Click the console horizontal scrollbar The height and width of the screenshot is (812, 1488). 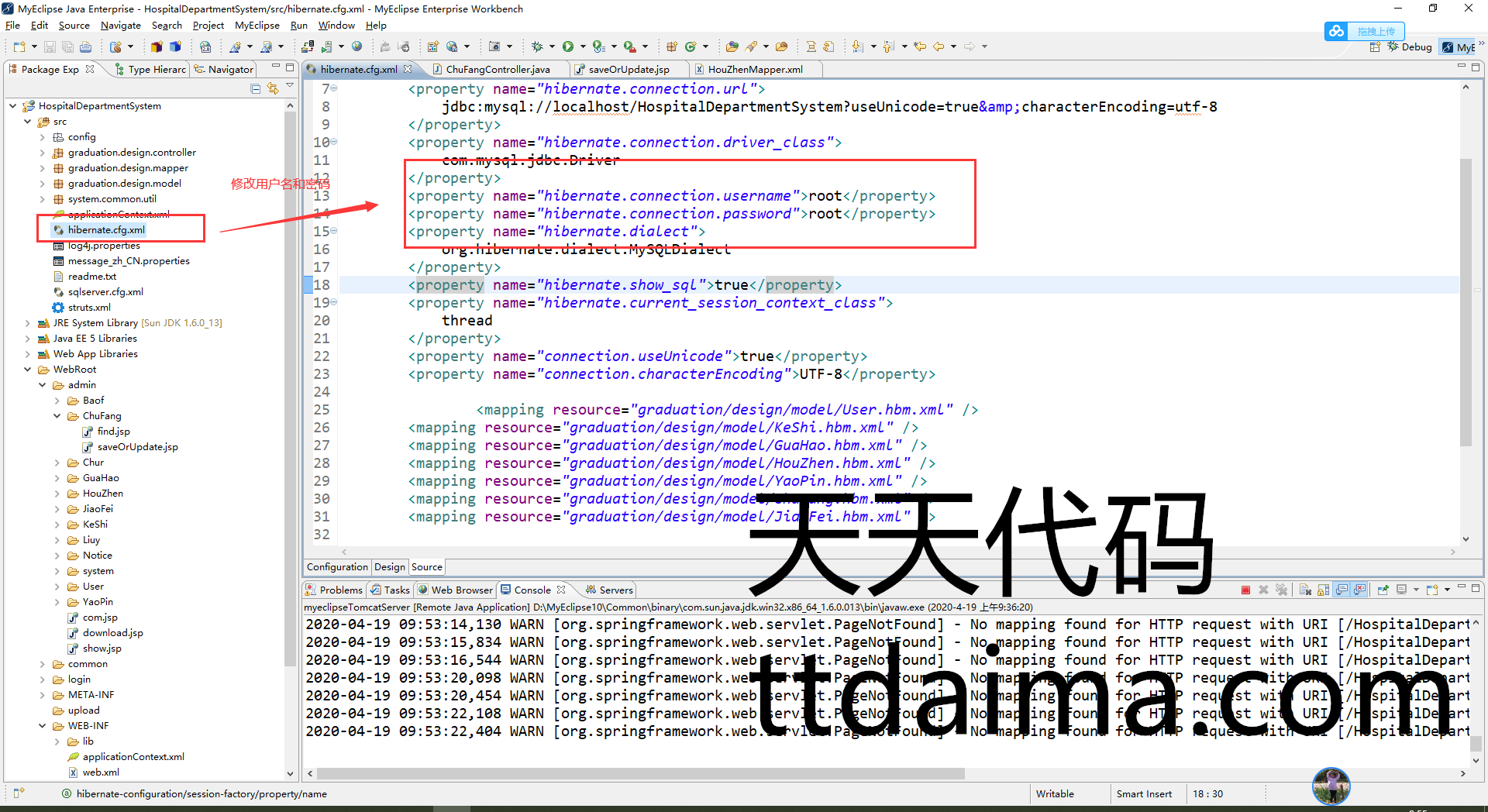pyautogui.click(x=640, y=773)
